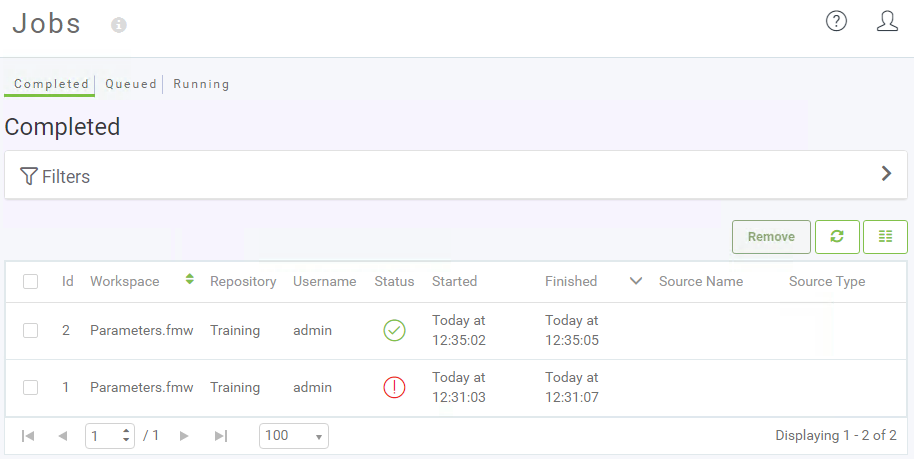Image resolution: width=914 pixels, height=459 pixels.
Task: Open the help question mark icon
Action: tap(836, 22)
